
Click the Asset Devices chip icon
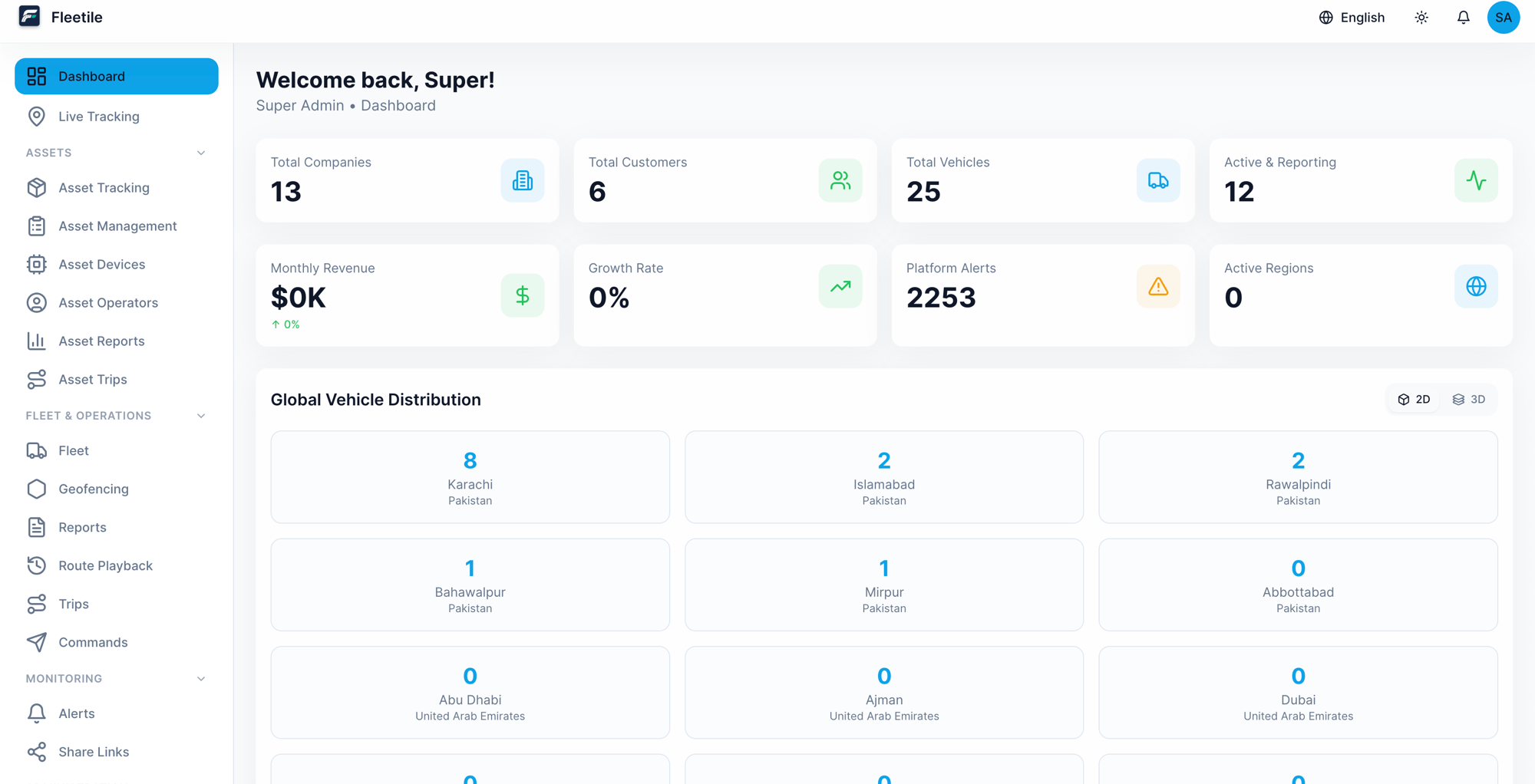(37, 264)
